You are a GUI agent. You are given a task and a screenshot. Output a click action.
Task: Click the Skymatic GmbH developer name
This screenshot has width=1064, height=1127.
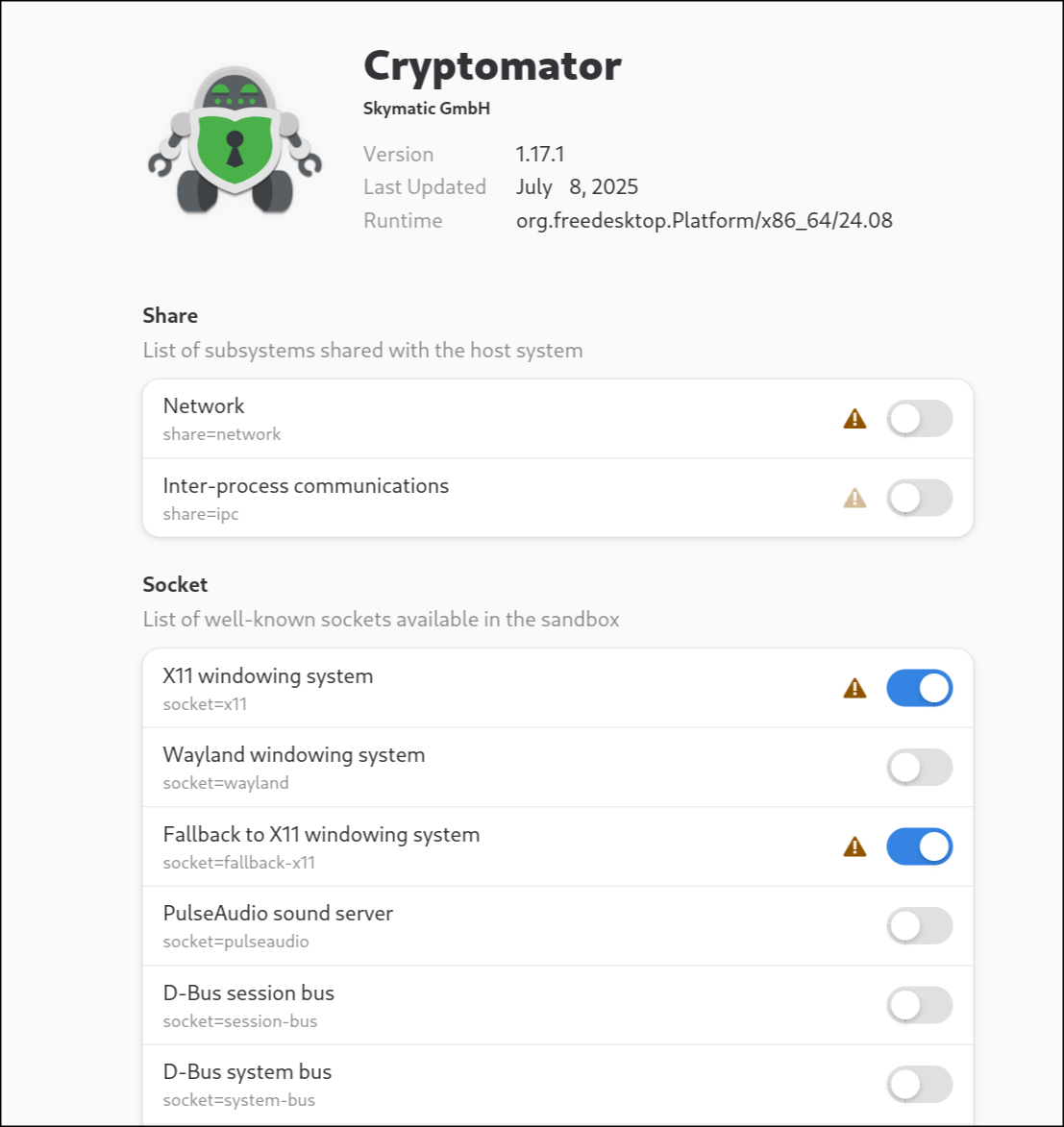pyautogui.click(x=427, y=109)
